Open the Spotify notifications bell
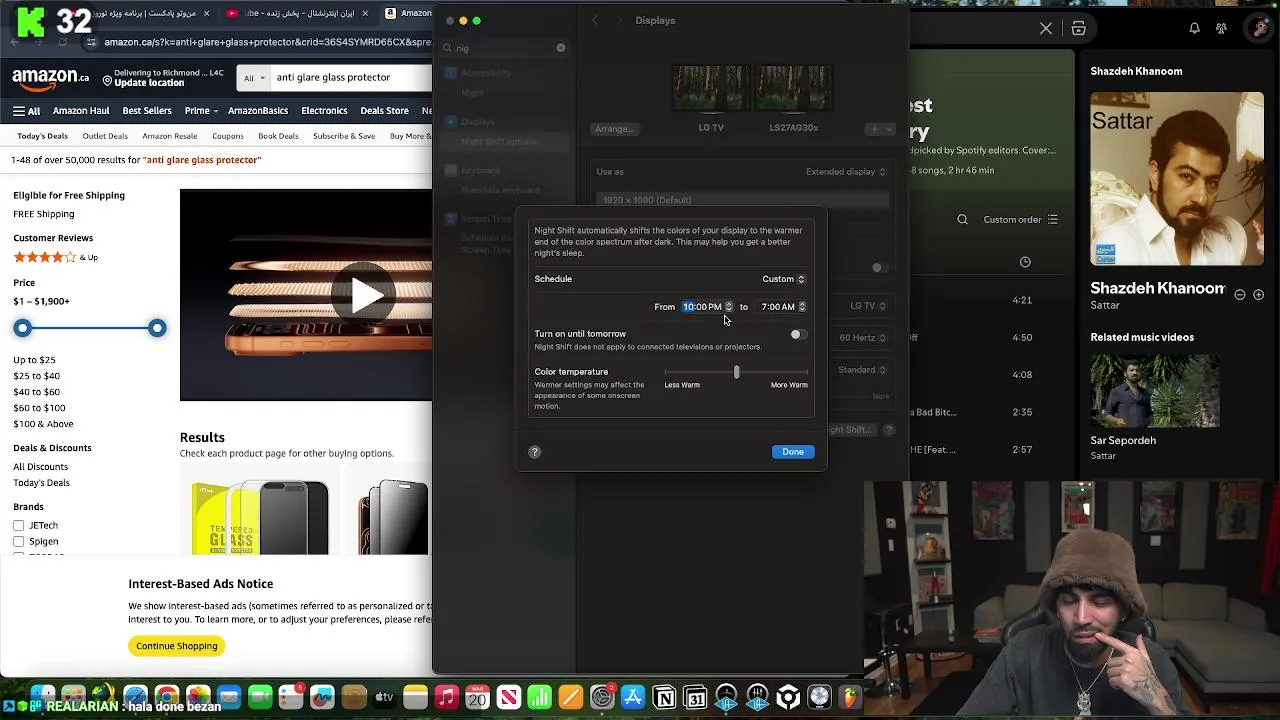1280x720 pixels. click(1194, 28)
